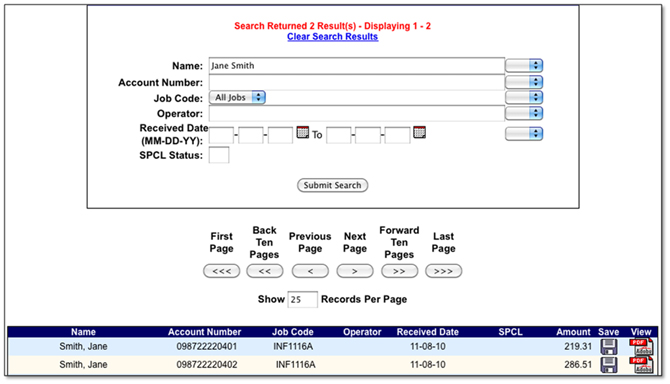
Task: Go to previous page with < button
Action: (310, 271)
